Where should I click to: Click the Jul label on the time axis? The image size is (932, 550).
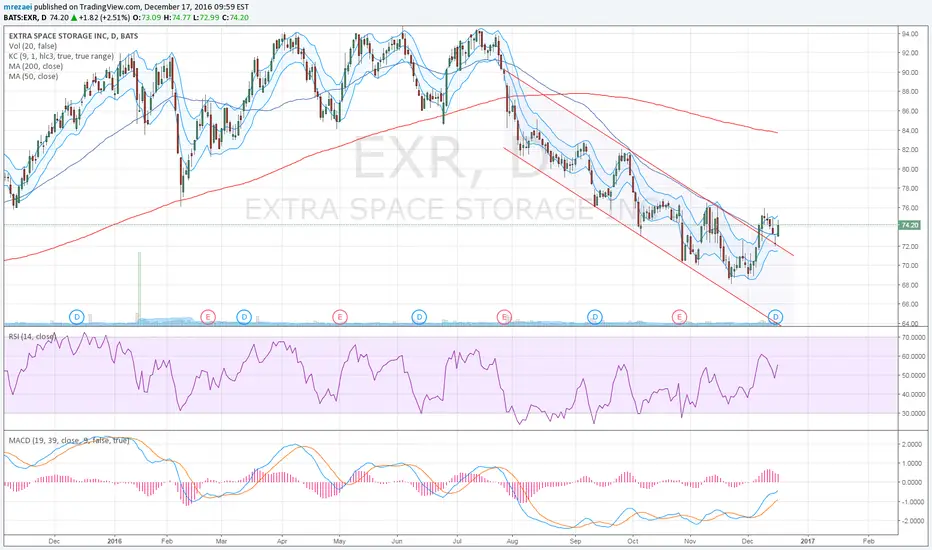[x=457, y=541]
